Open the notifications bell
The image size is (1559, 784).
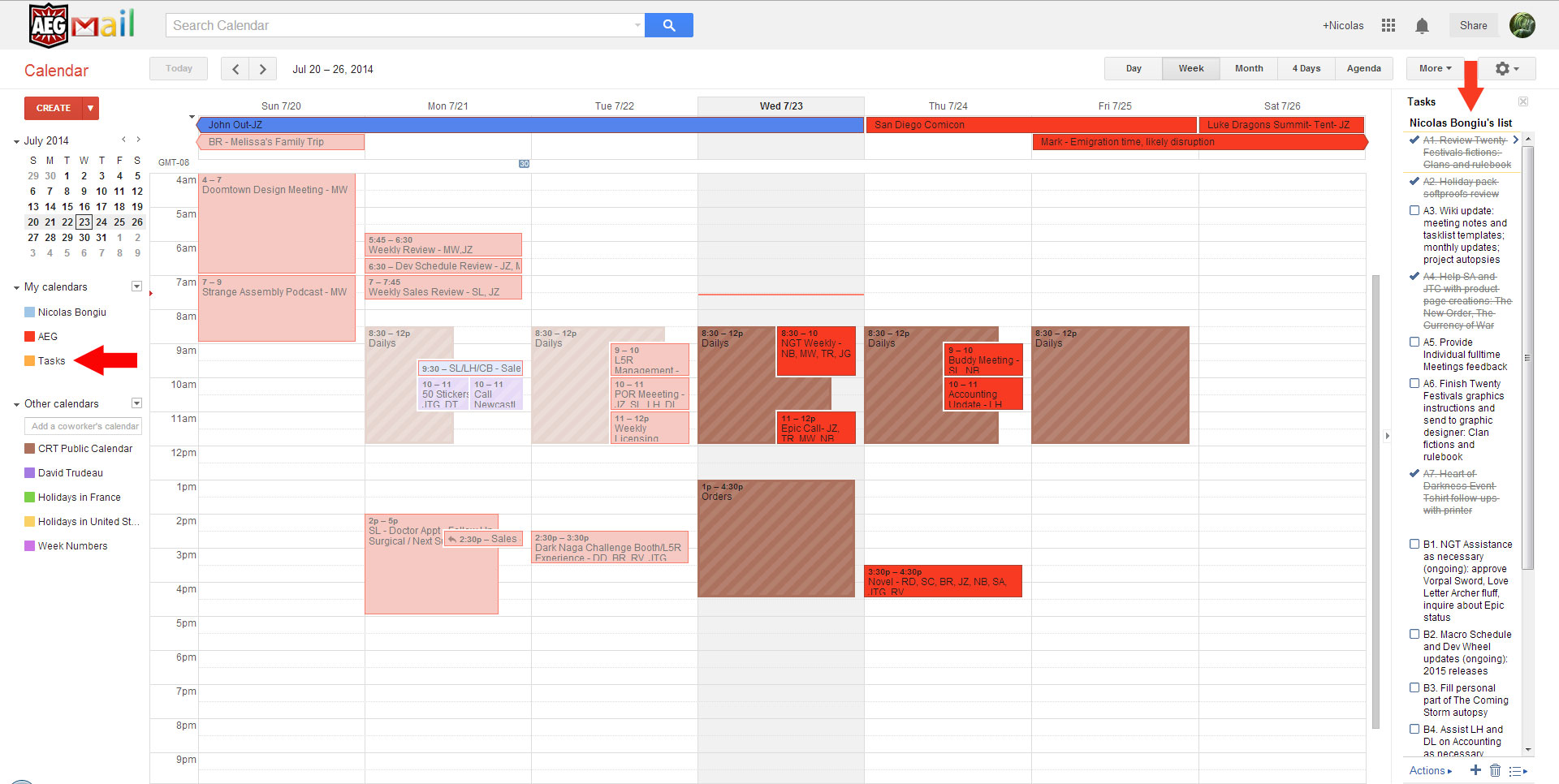tap(1422, 26)
